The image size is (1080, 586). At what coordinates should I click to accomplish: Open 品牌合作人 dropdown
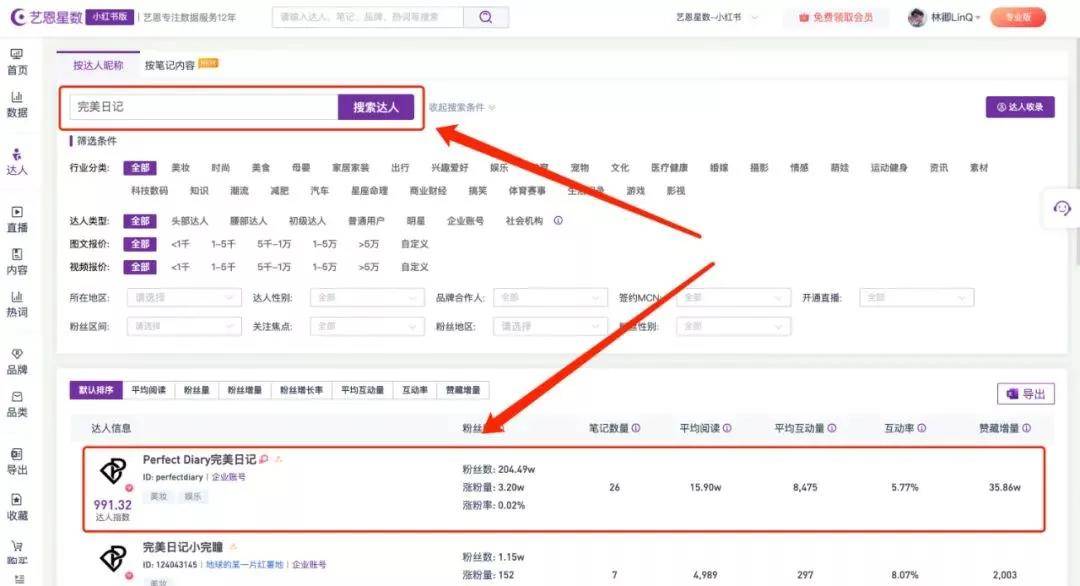[550, 297]
